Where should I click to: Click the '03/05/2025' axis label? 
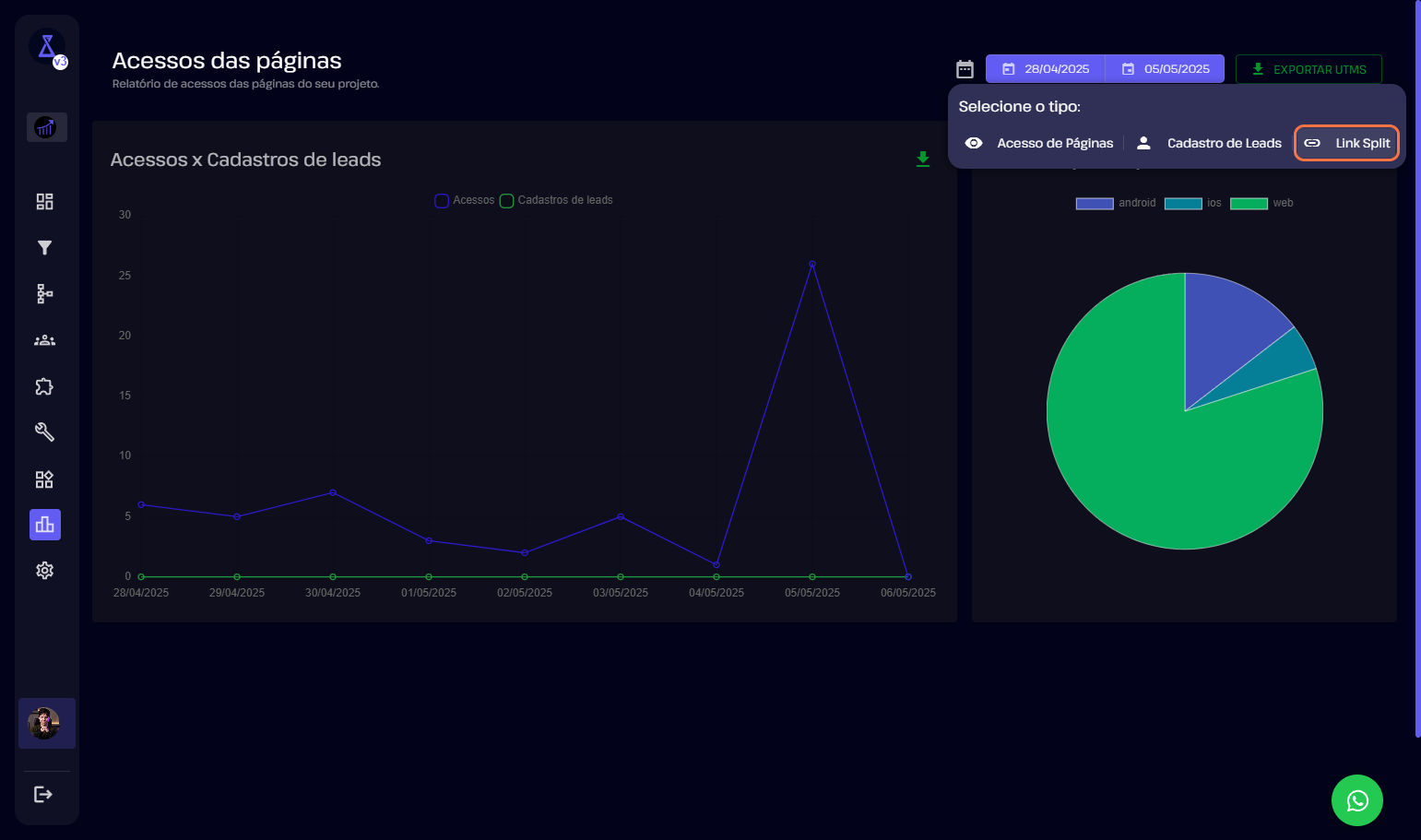click(621, 593)
